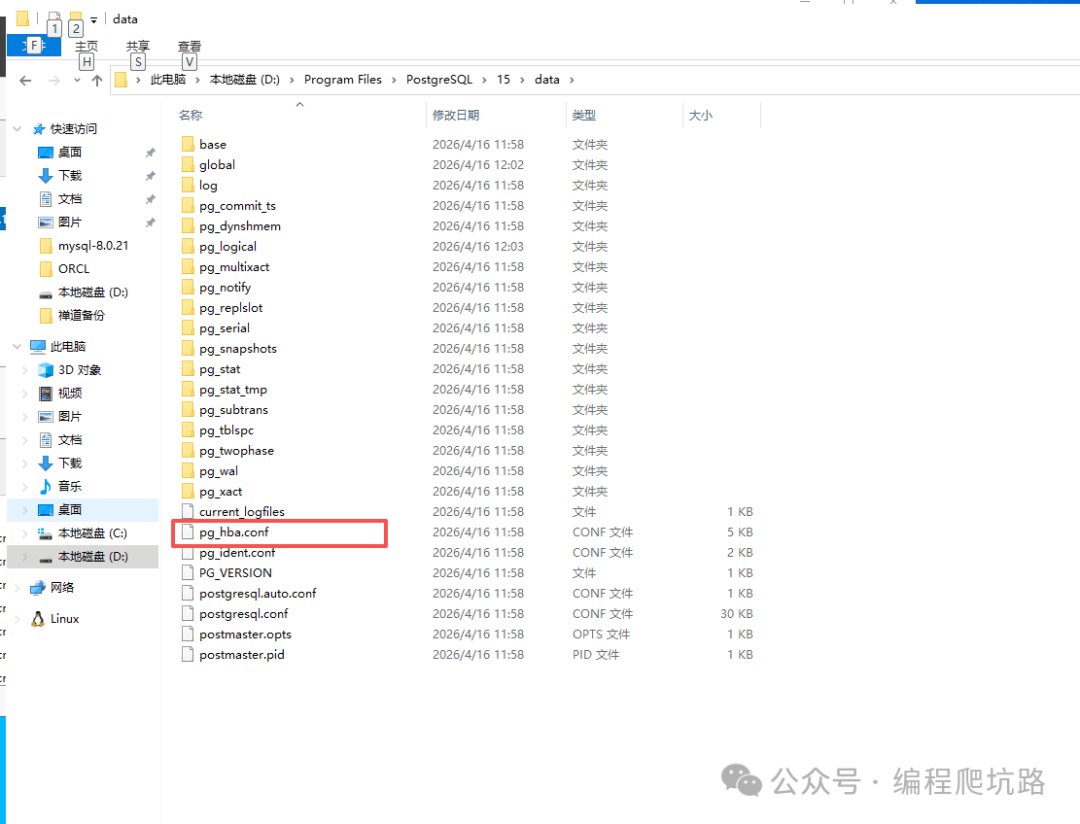Collapse the 快速访问 quick access section
1080x824 pixels.
pos(17,129)
